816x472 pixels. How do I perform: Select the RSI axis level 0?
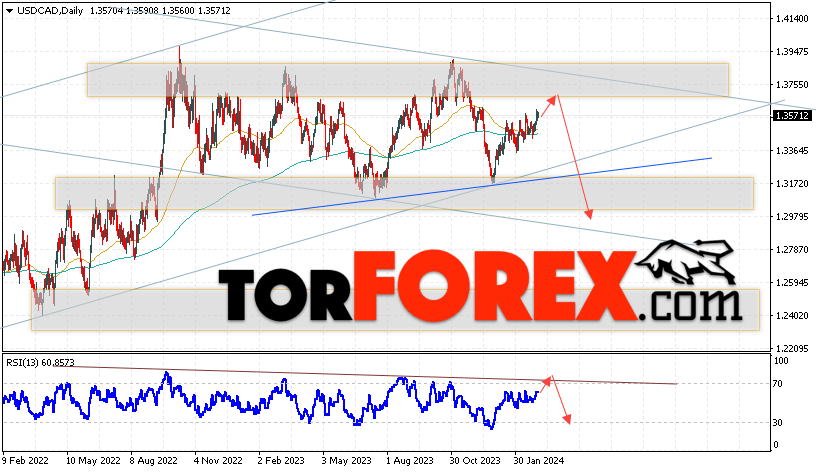[x=776, y=445]
